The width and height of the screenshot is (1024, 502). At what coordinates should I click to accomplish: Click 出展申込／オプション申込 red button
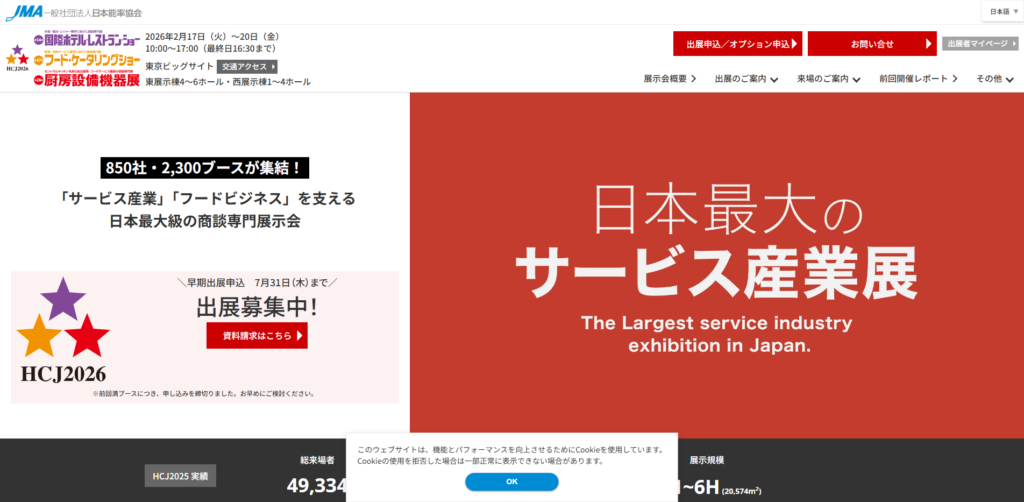point(737,44)
